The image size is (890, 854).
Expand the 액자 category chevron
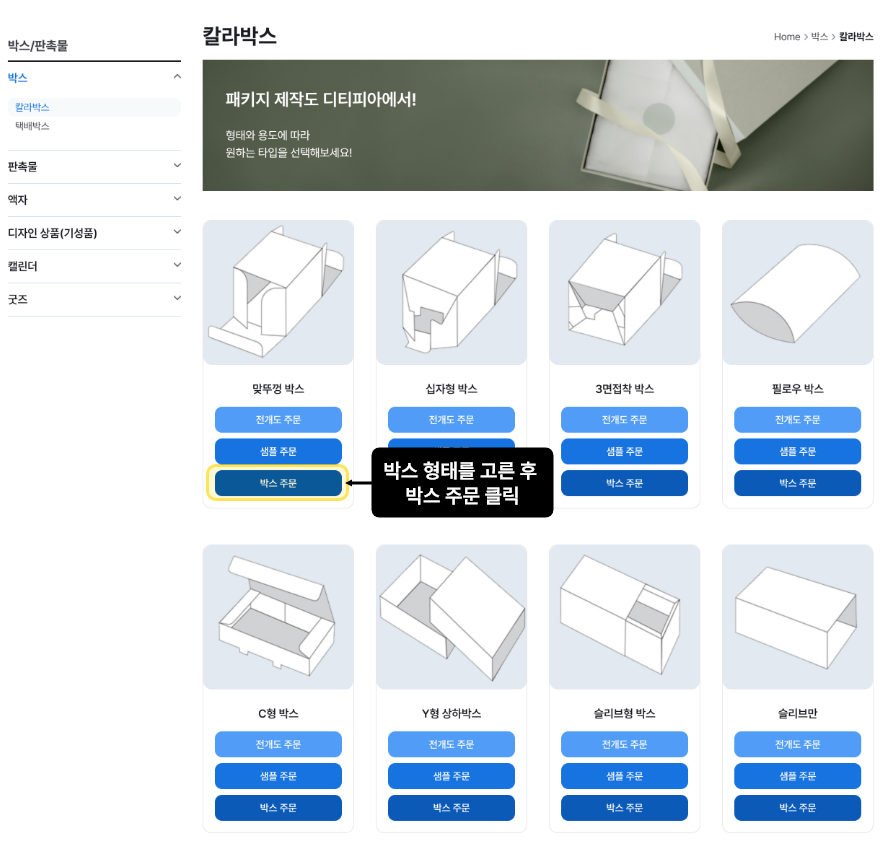pyautogui.click(x=177, y=199)
